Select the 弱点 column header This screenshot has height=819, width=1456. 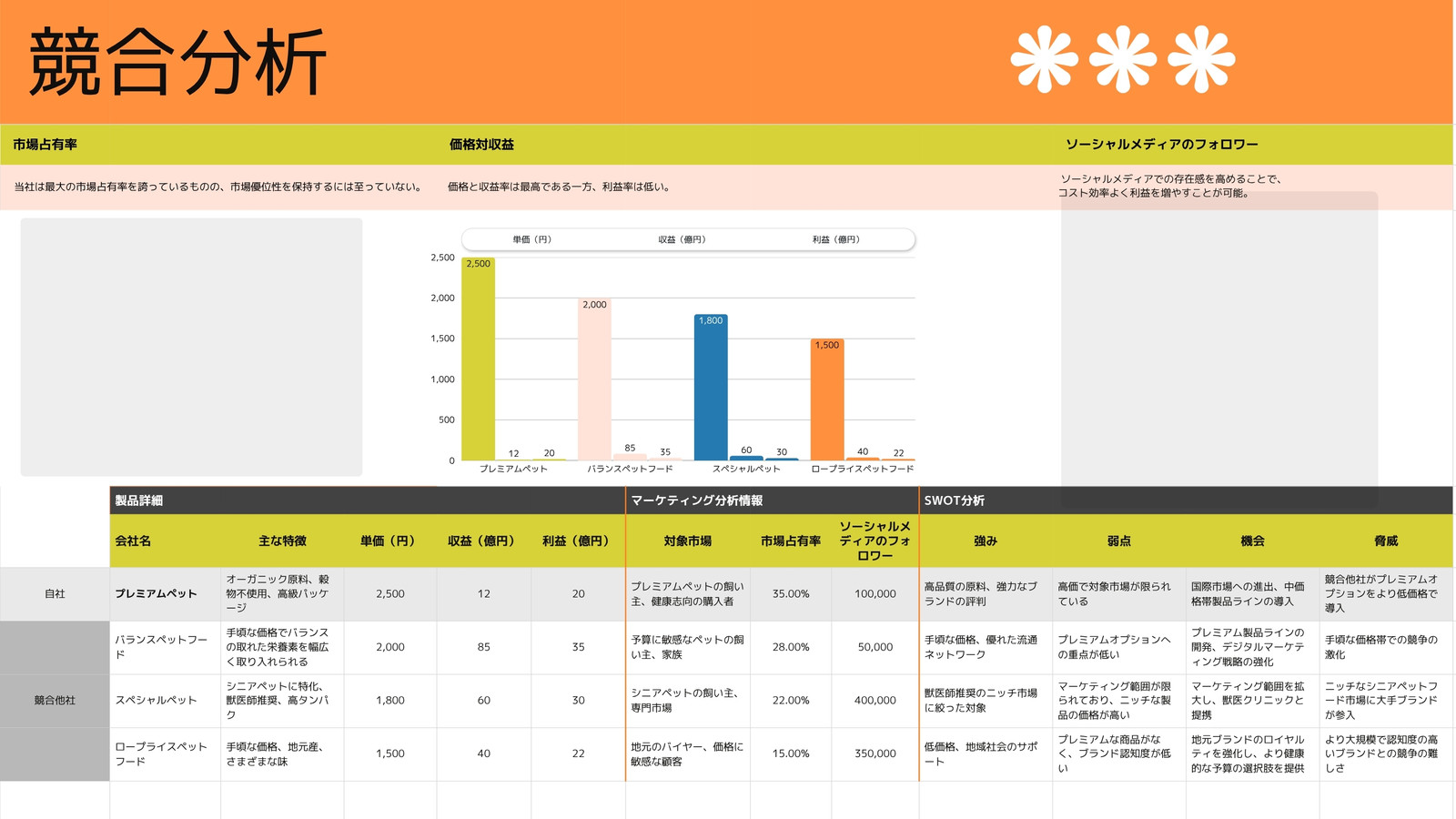point(1118,541)
